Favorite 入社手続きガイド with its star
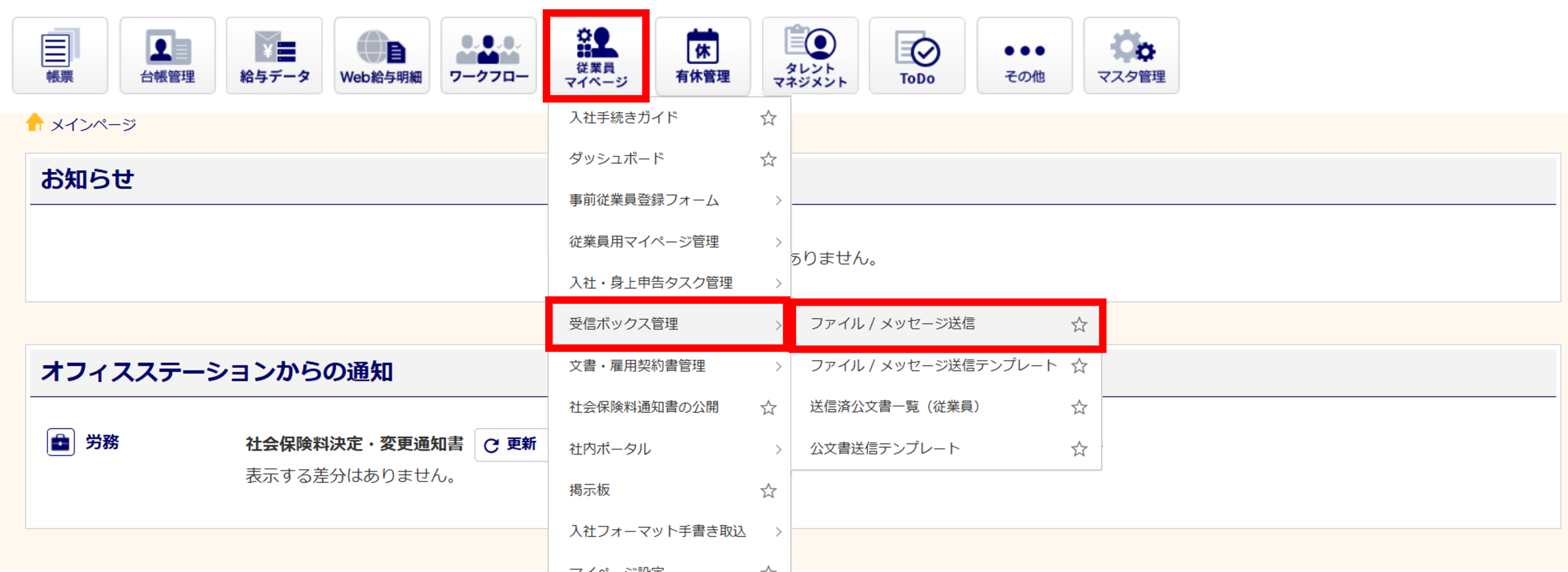Image resolution: width=1568 pixels, height=572 pixels. click(768, 118)
